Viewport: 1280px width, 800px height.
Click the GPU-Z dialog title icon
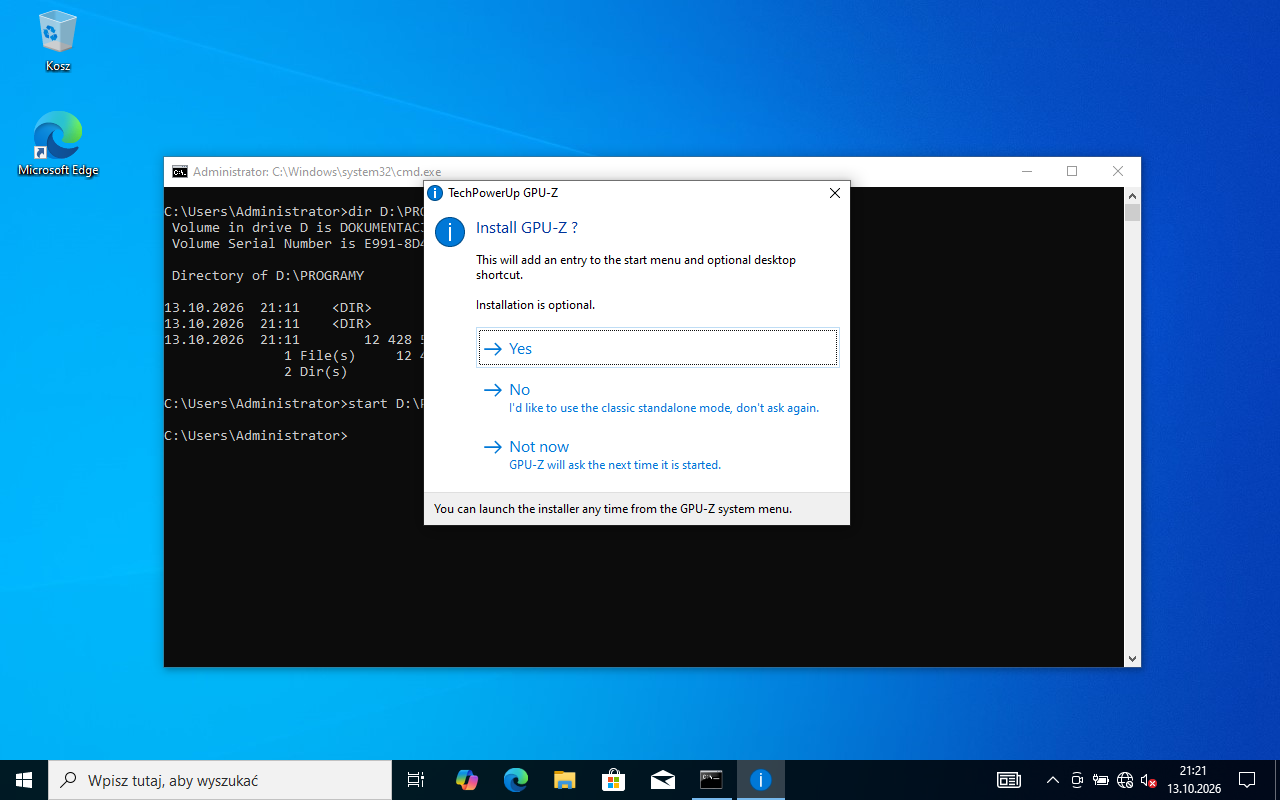435,193
